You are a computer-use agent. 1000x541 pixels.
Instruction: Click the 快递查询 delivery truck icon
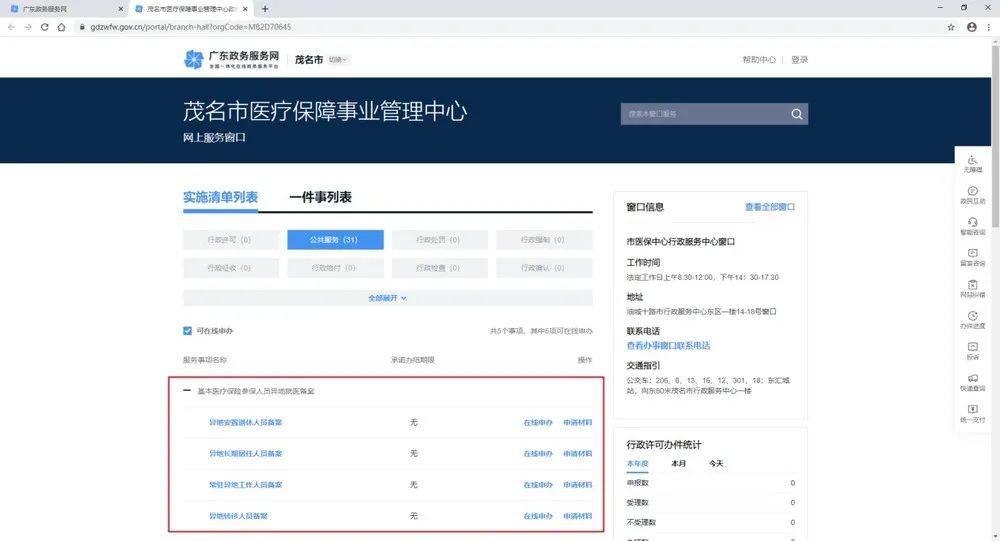tap(972, 379)
